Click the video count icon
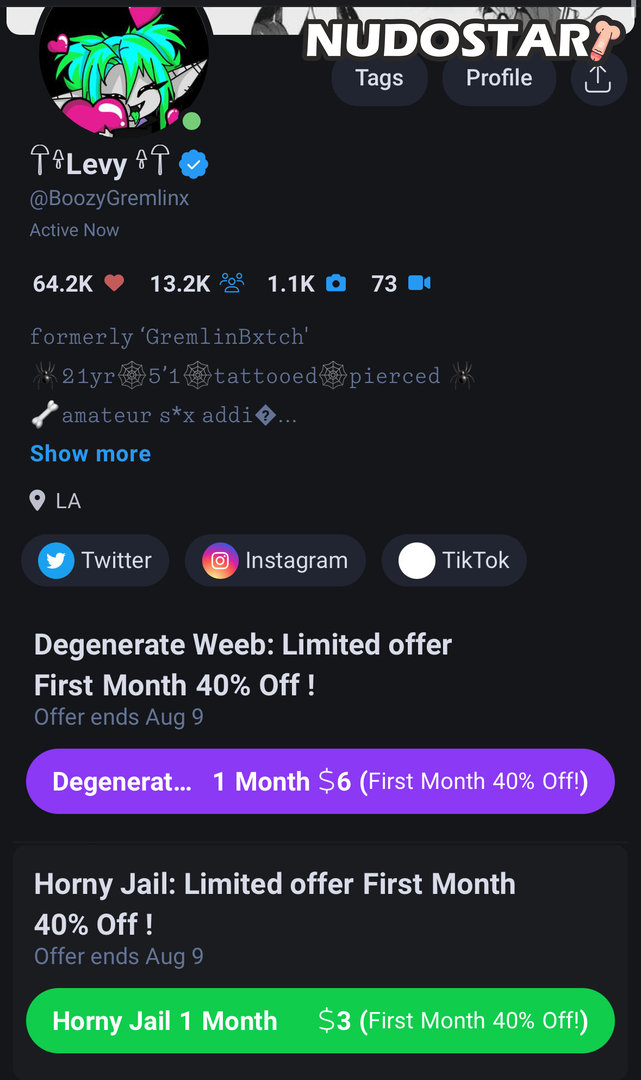This screenshot has height=1080, width=641. tap(419, 284)
